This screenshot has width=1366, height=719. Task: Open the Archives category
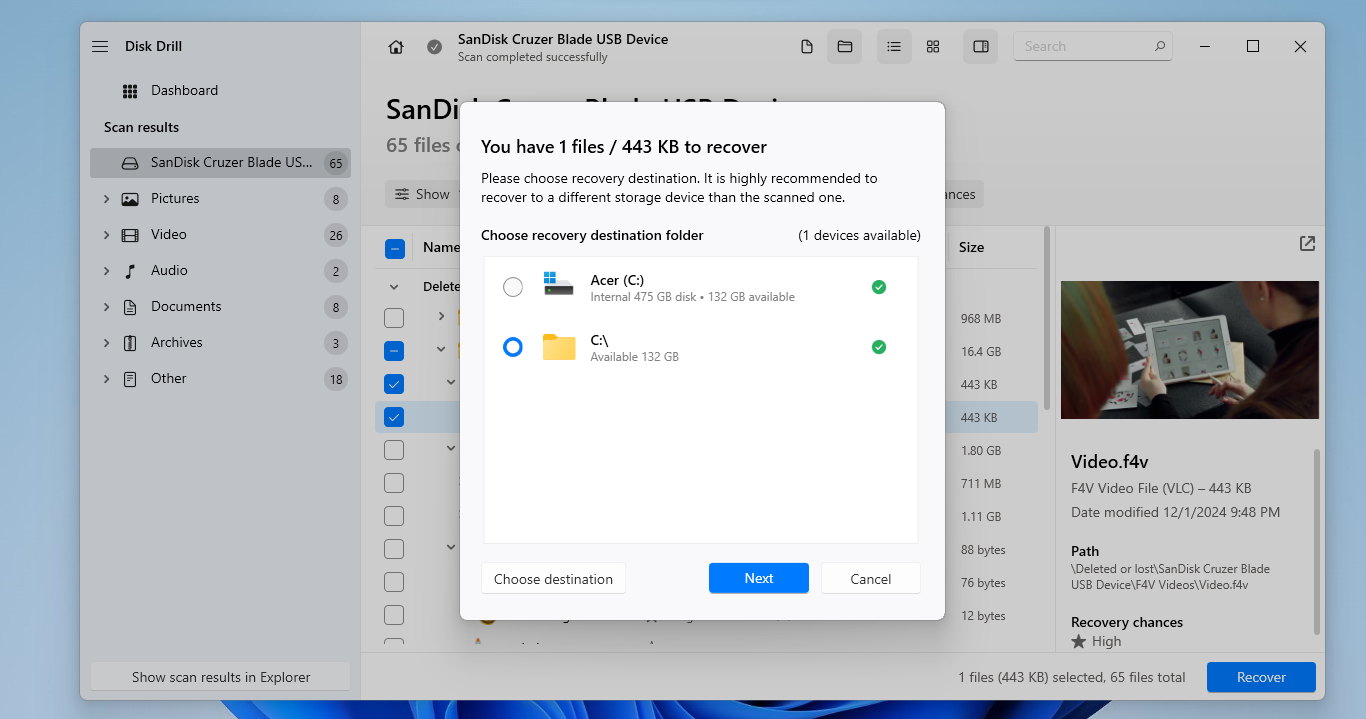click(x=220, y=342)
